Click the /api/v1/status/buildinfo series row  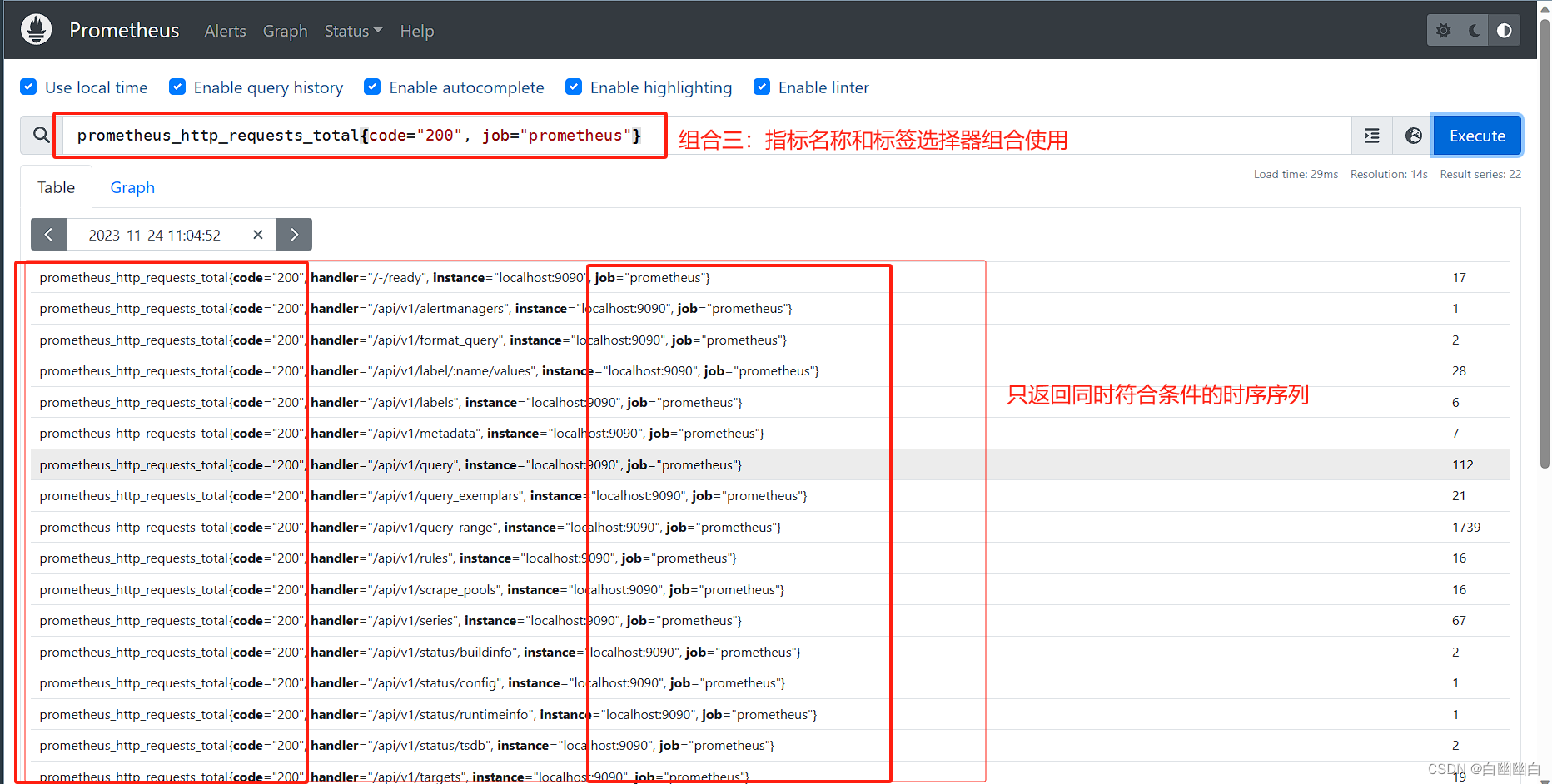(x=770, y=652)
